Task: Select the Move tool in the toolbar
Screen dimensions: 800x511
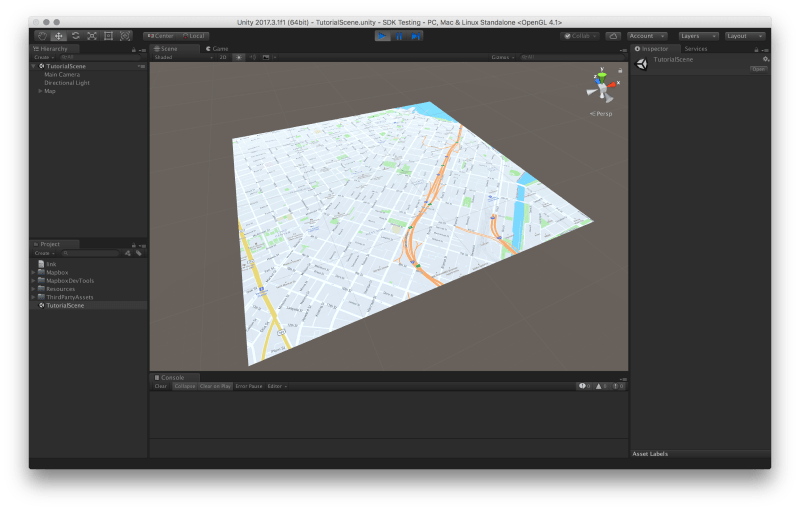Action: 59,36
